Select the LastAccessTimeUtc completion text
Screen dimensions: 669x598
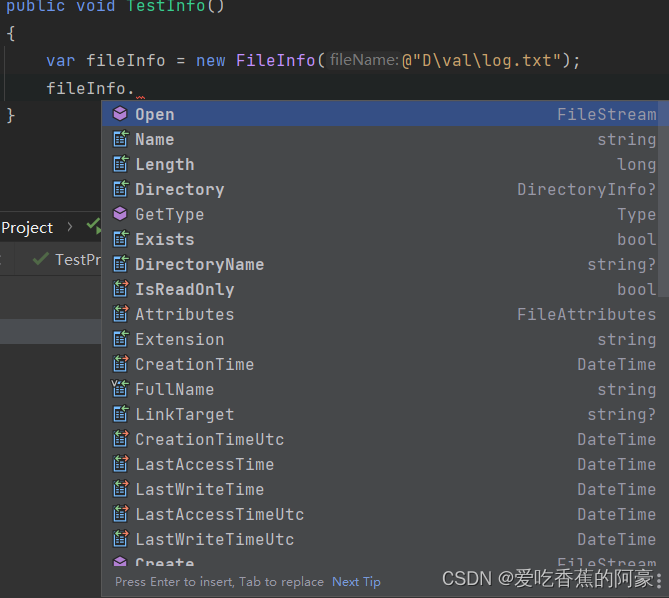(x=220, y=514)
